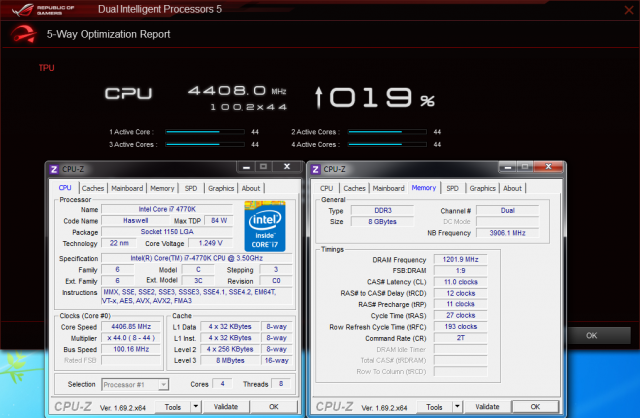Click the disabled maximize button of left CPU-Z

263,167
